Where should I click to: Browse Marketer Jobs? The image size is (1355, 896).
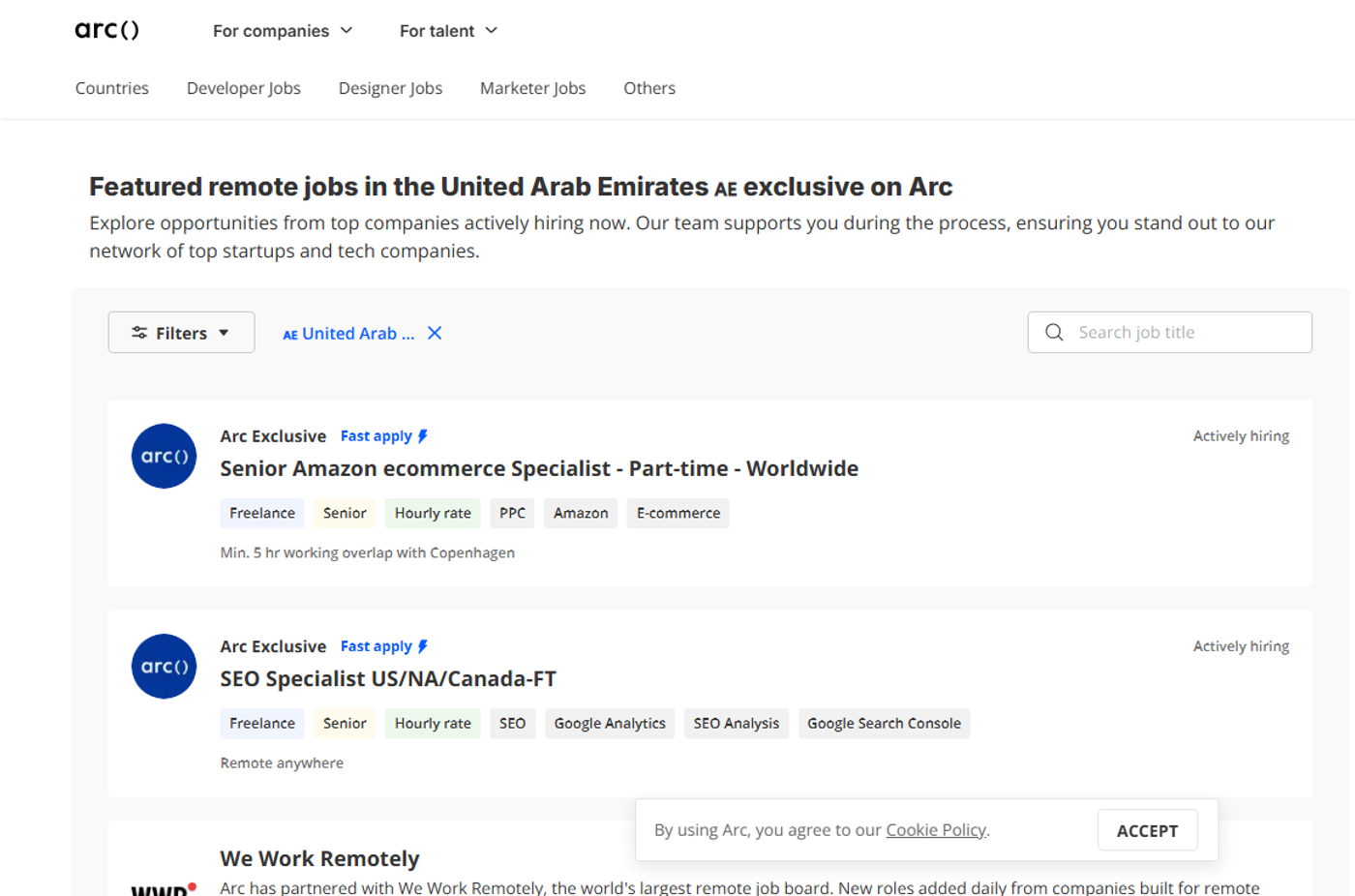(533, 88)
